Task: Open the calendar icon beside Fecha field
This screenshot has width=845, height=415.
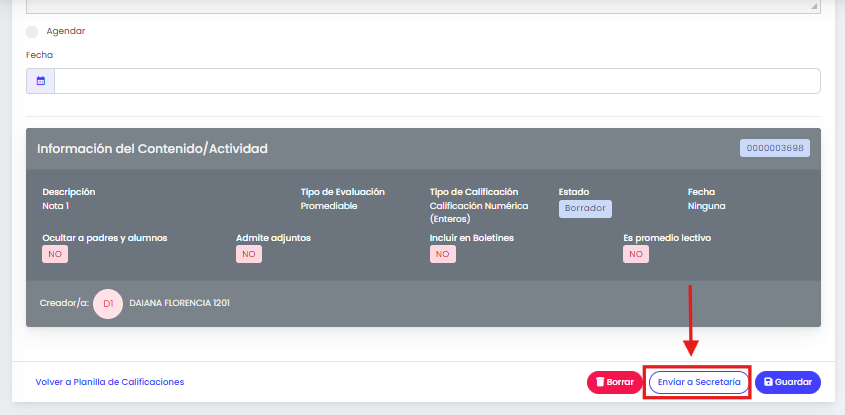Action: pyautogui.click(x=40, y=81)
